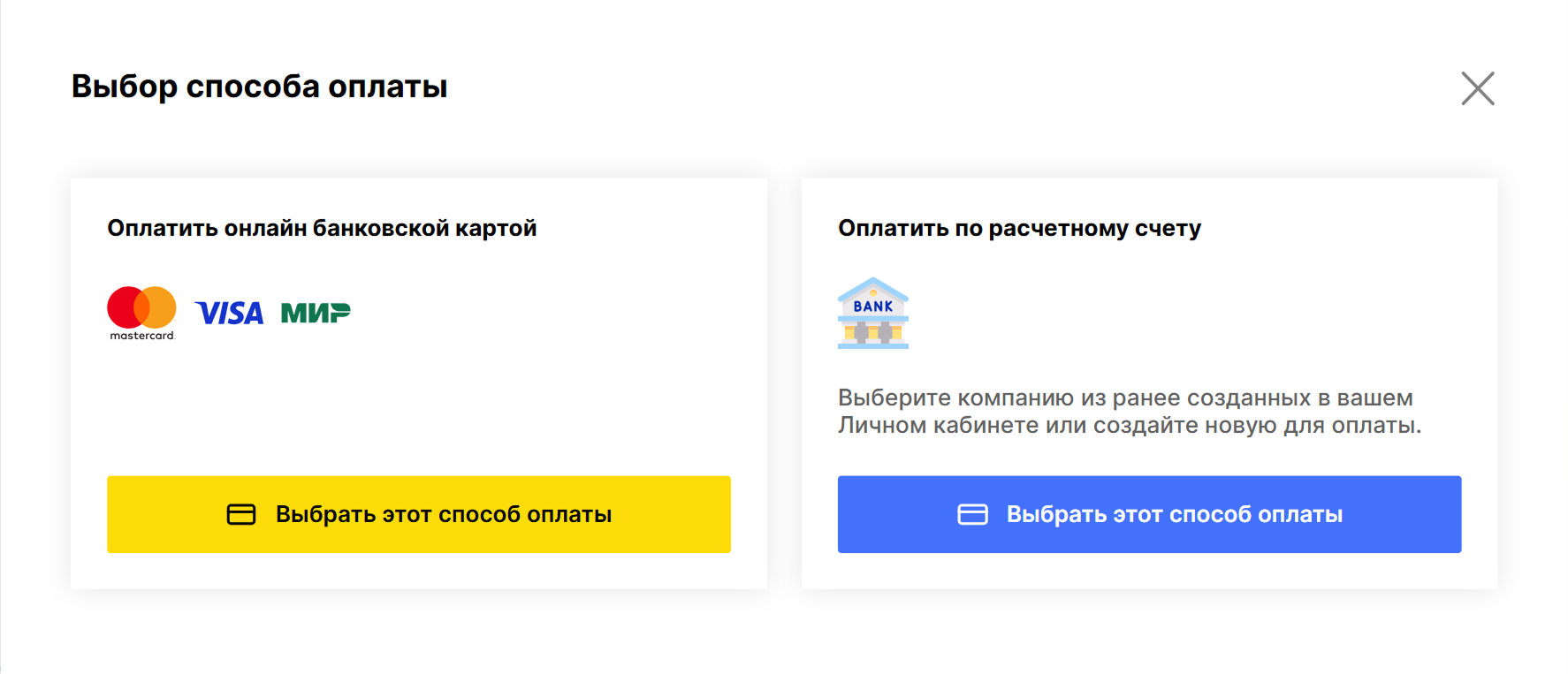1568x674 pixels.
Task: Click the yellow 'Выбрать этот способ оплаты' label
Action: click(442, 514)
